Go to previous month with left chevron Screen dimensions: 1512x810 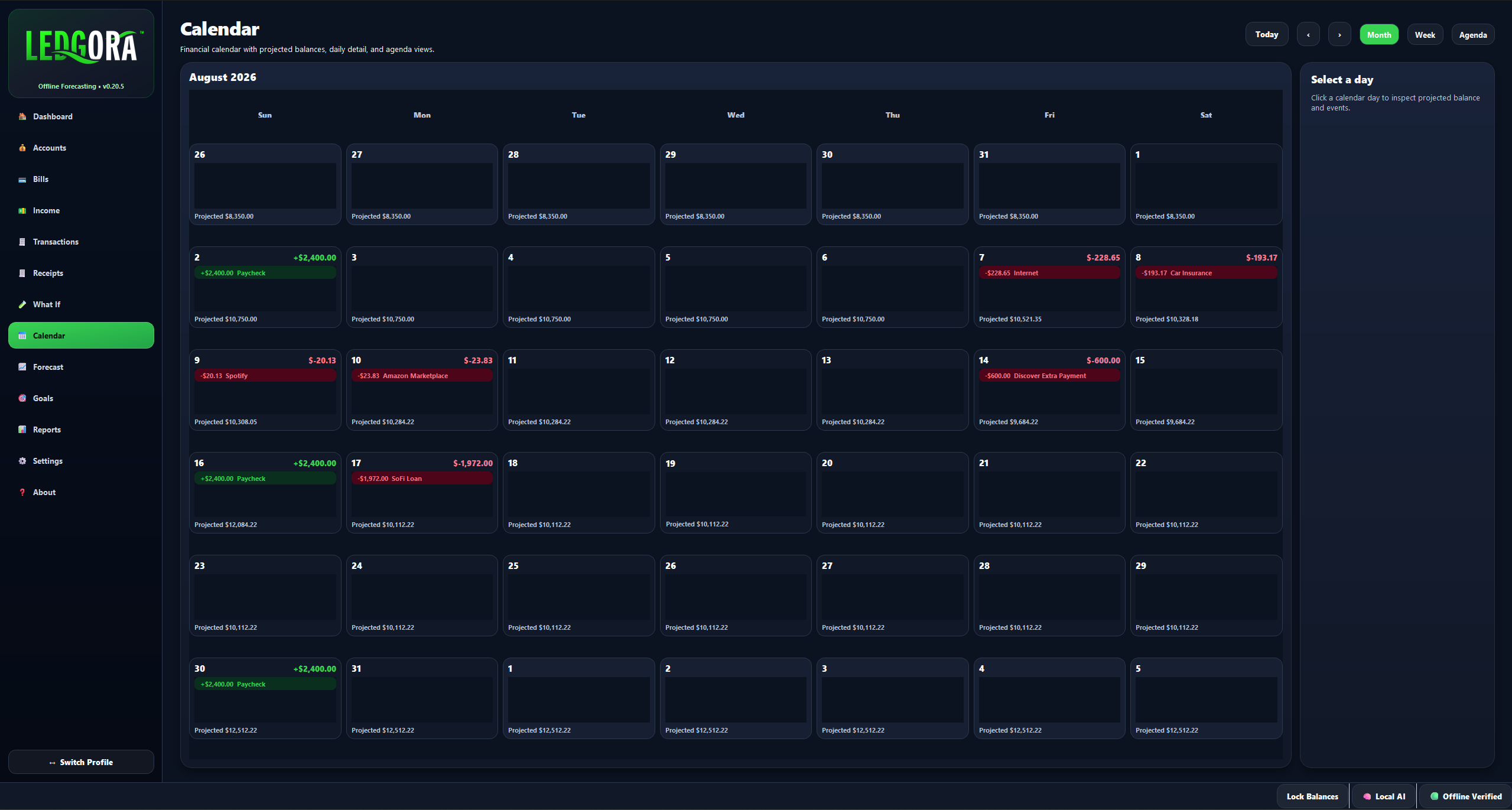1308,35
